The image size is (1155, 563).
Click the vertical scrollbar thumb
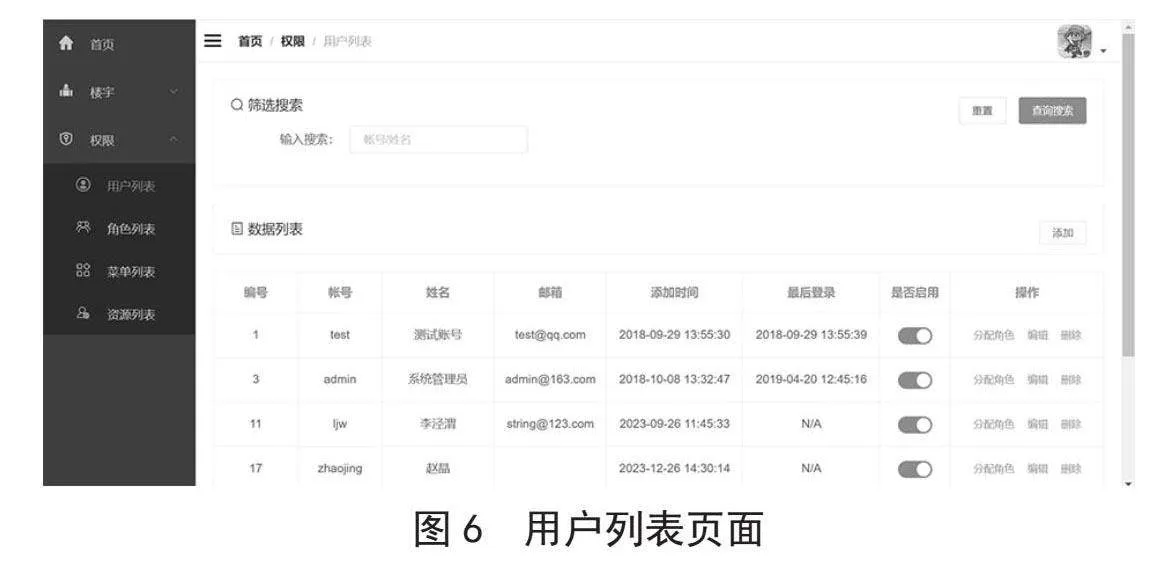[x=1128, y=195]
